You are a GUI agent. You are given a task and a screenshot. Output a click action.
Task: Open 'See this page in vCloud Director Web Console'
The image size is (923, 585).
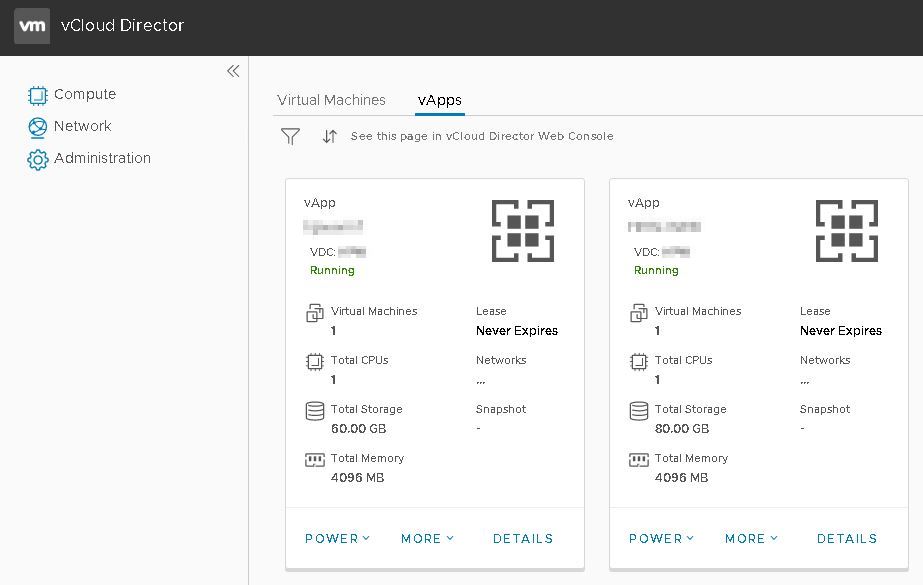coord(482,137)
